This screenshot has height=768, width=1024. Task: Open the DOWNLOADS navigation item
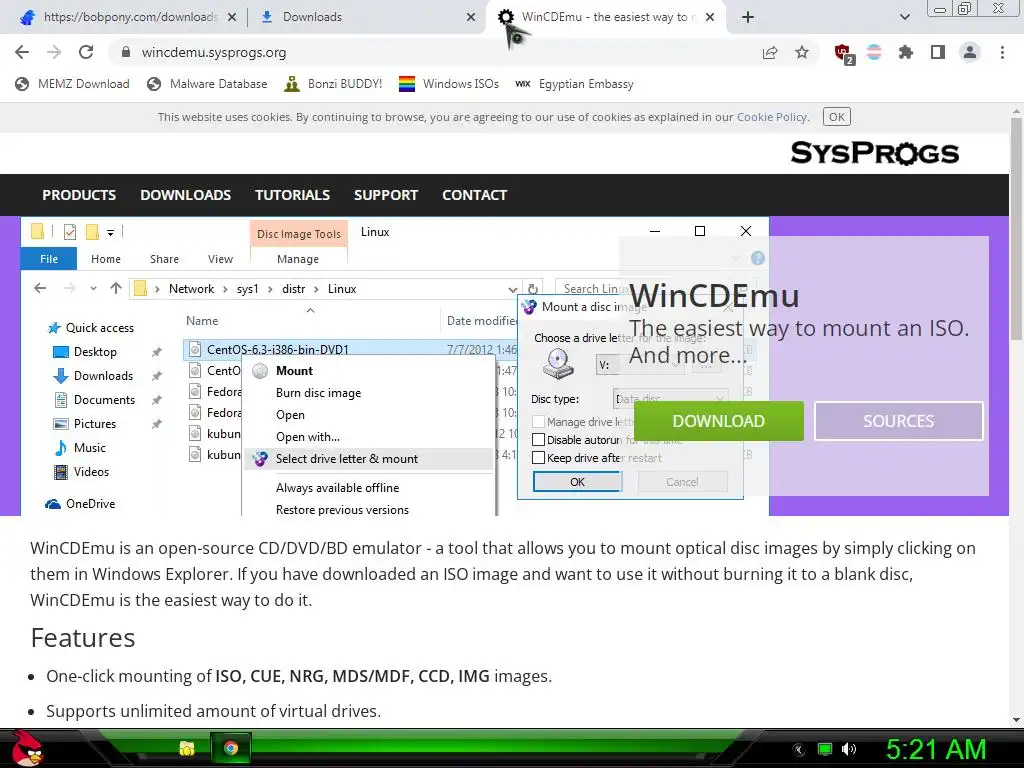[185, 195]
